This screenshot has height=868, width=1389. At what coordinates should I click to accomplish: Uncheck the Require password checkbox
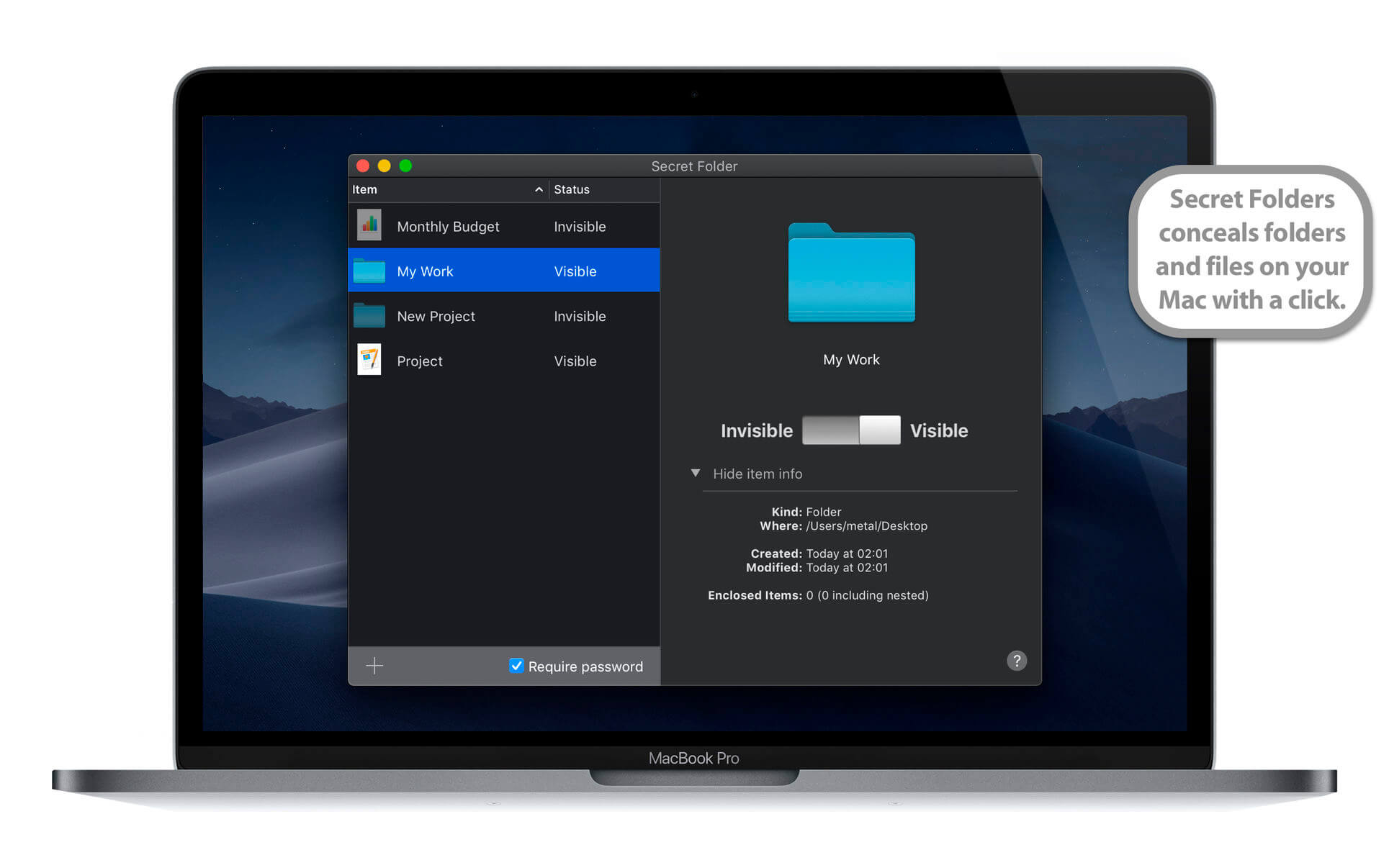[x=516, y=666]
